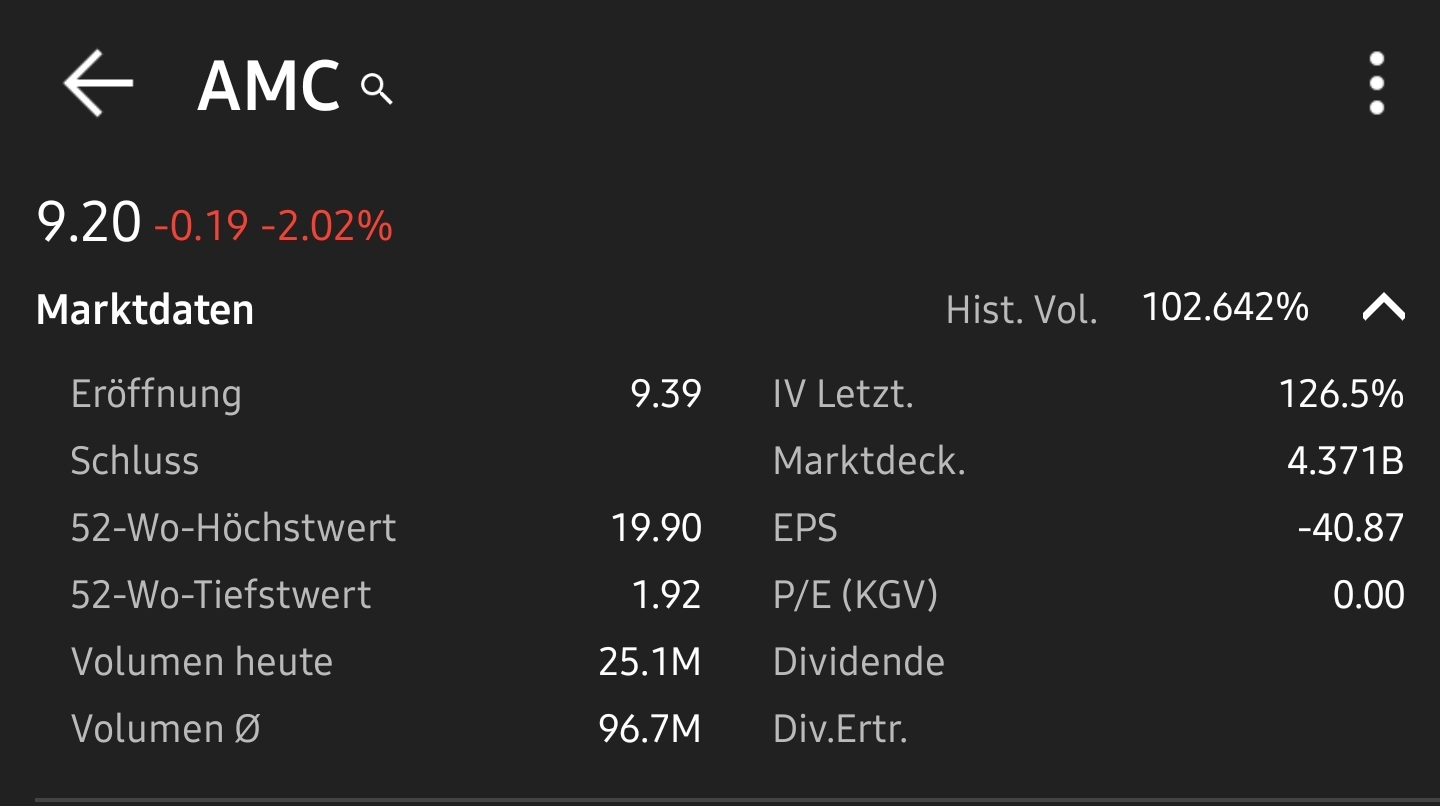The width and height of the screenshot is (1440, 806).
Task: Tap the Marktdeck. value 4.371B
Action: pos(1345,461)
